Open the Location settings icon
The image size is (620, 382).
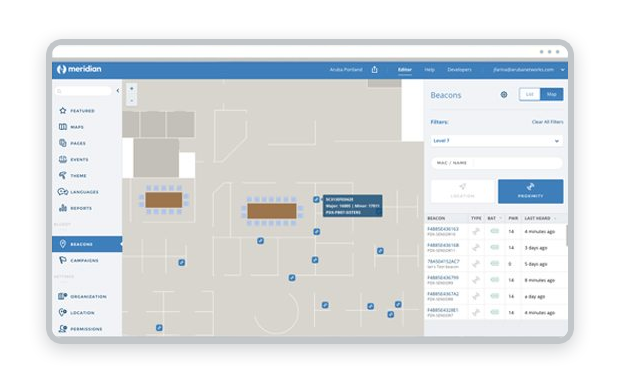62,312
